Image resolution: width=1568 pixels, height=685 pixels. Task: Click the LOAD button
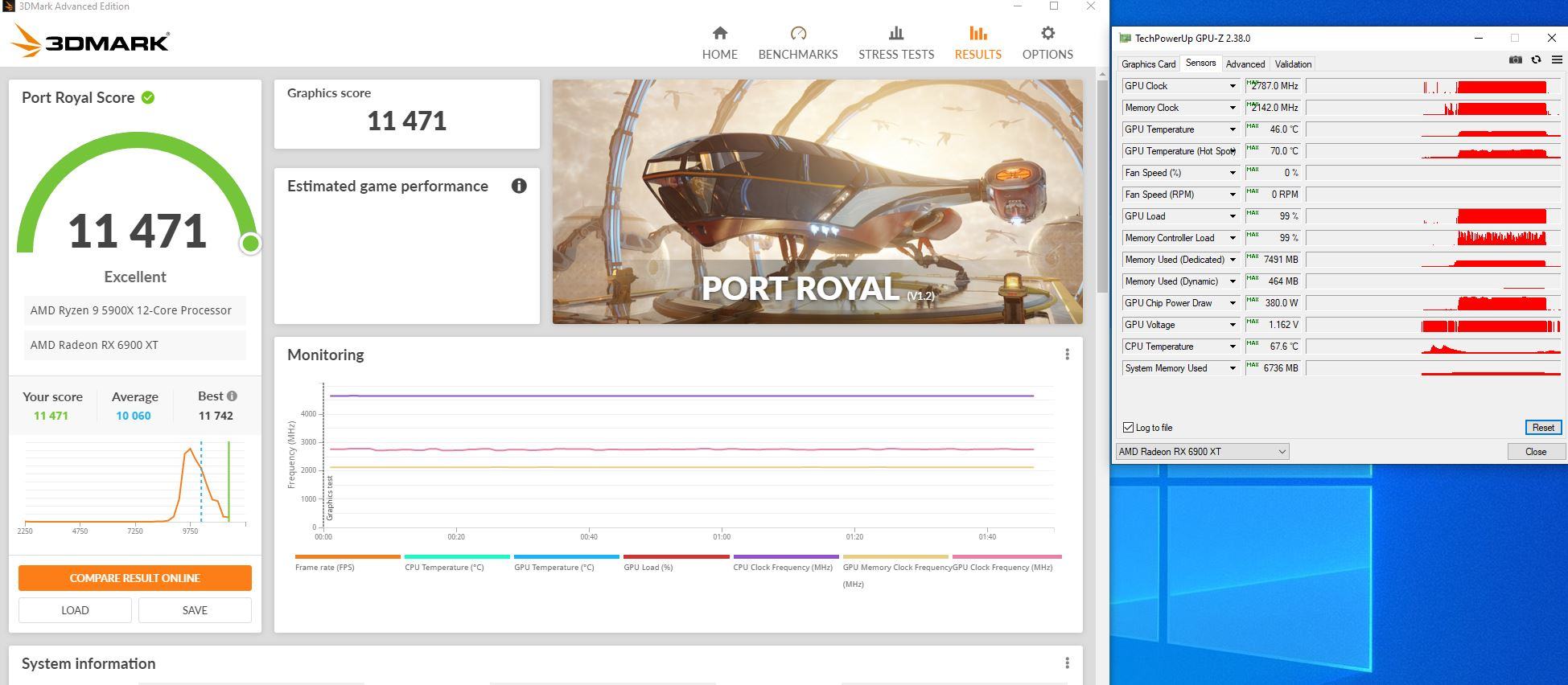[75, 610]
